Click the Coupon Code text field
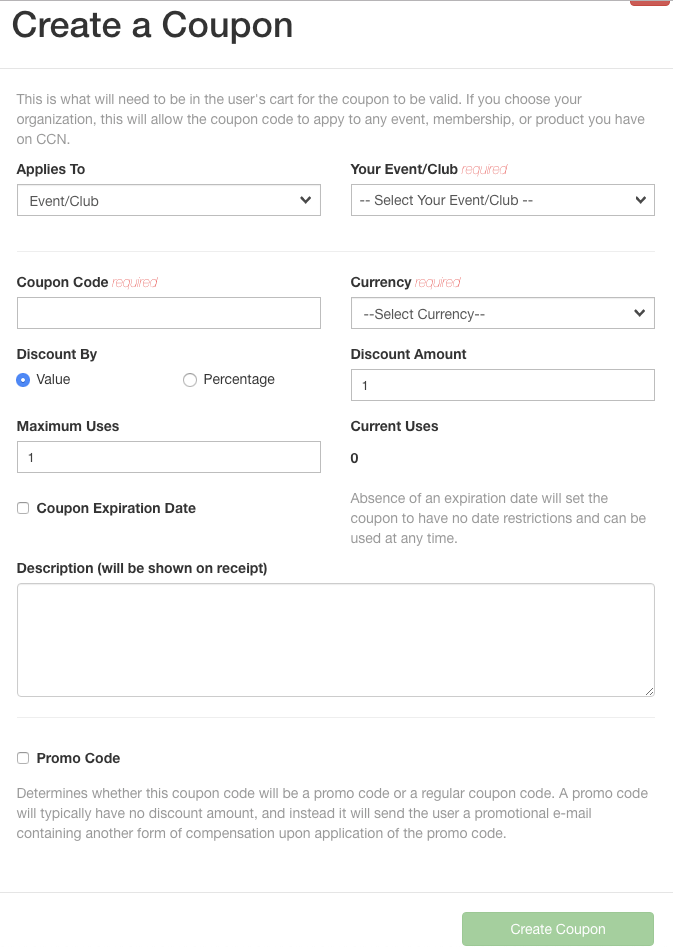 [x=168, y=313]
